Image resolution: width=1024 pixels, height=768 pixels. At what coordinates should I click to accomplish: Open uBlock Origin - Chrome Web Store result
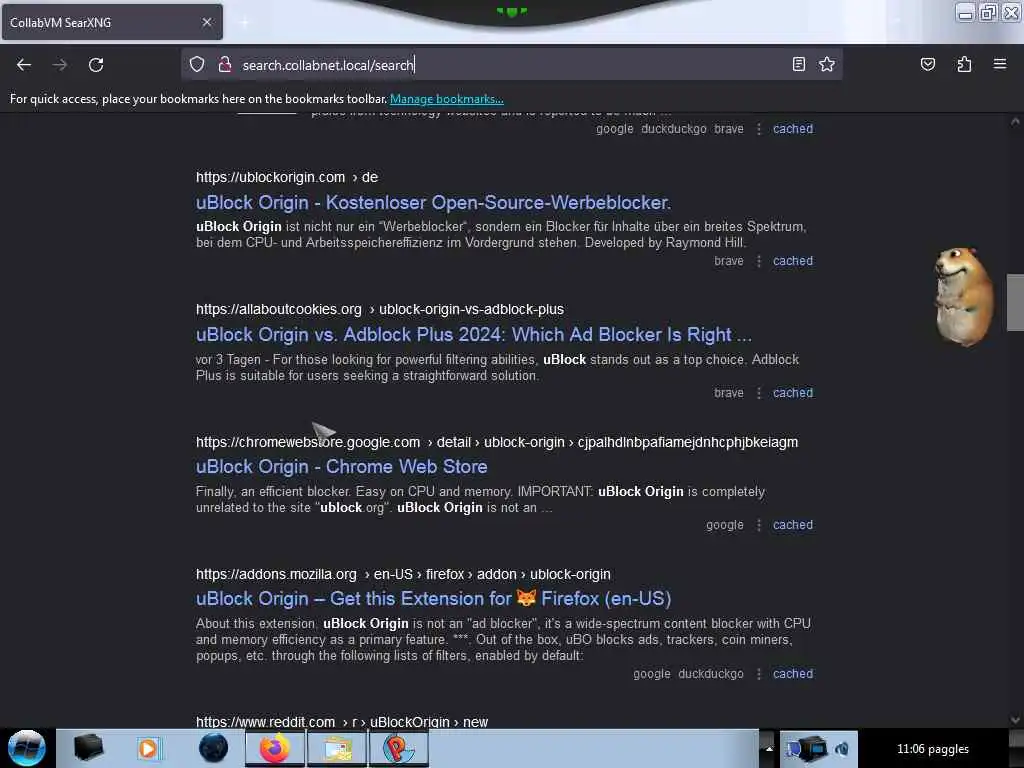[x=342, y=466]
